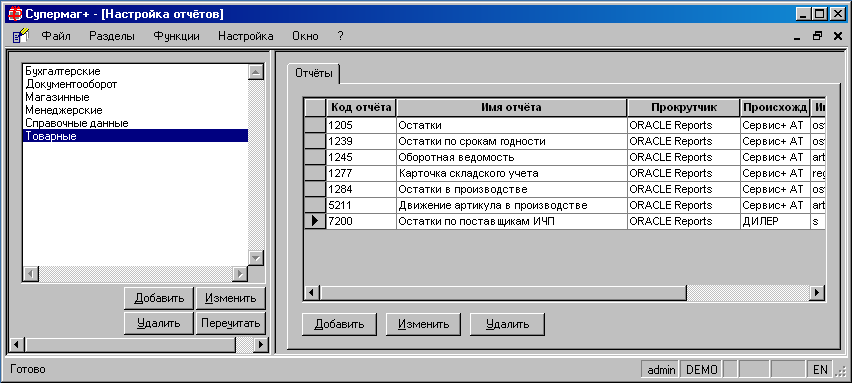
Task: Click the Прокрутчик column header
Action: click(x=684, y=108)
